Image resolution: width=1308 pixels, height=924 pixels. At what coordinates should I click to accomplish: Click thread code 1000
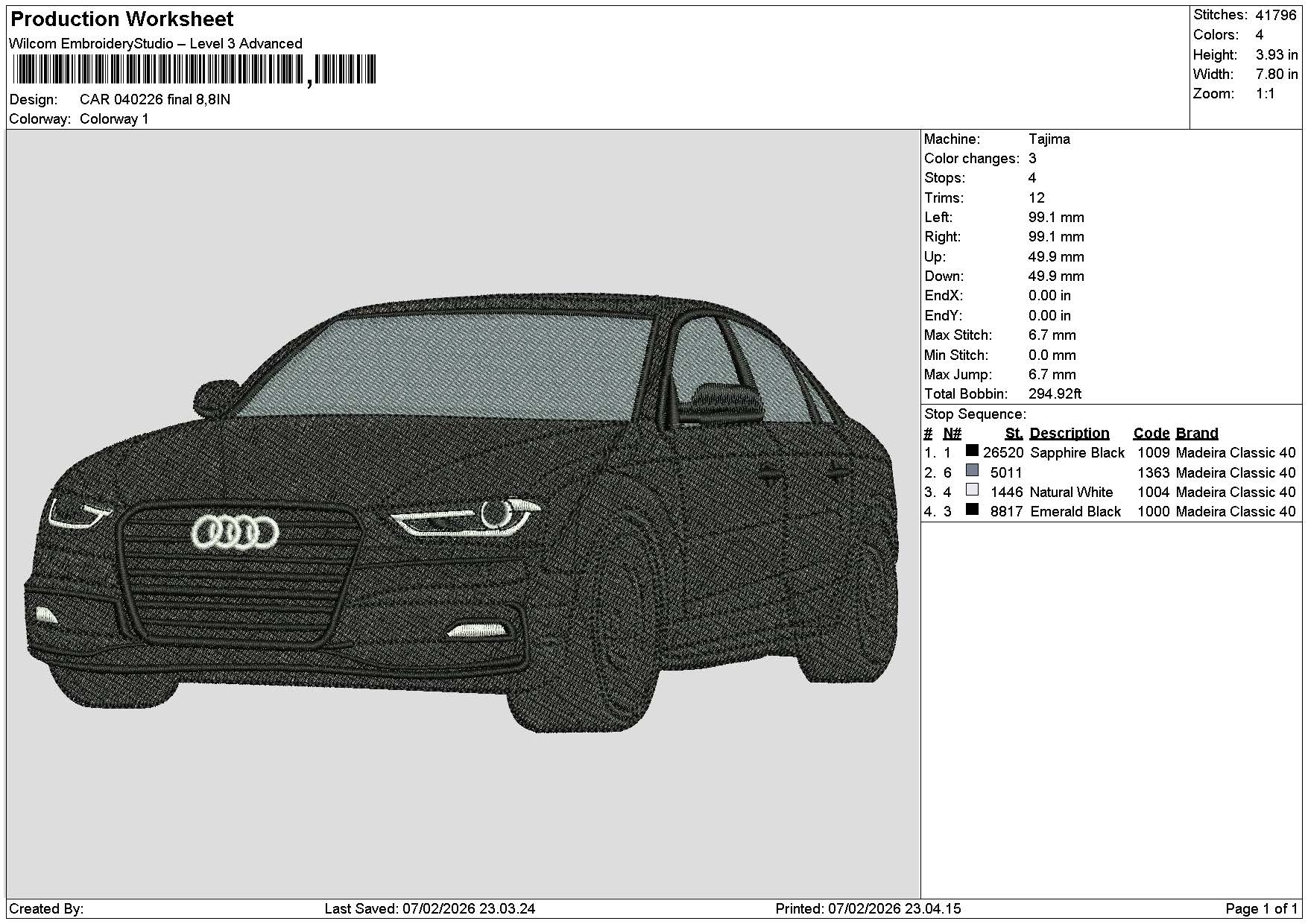coord(1153,512)
